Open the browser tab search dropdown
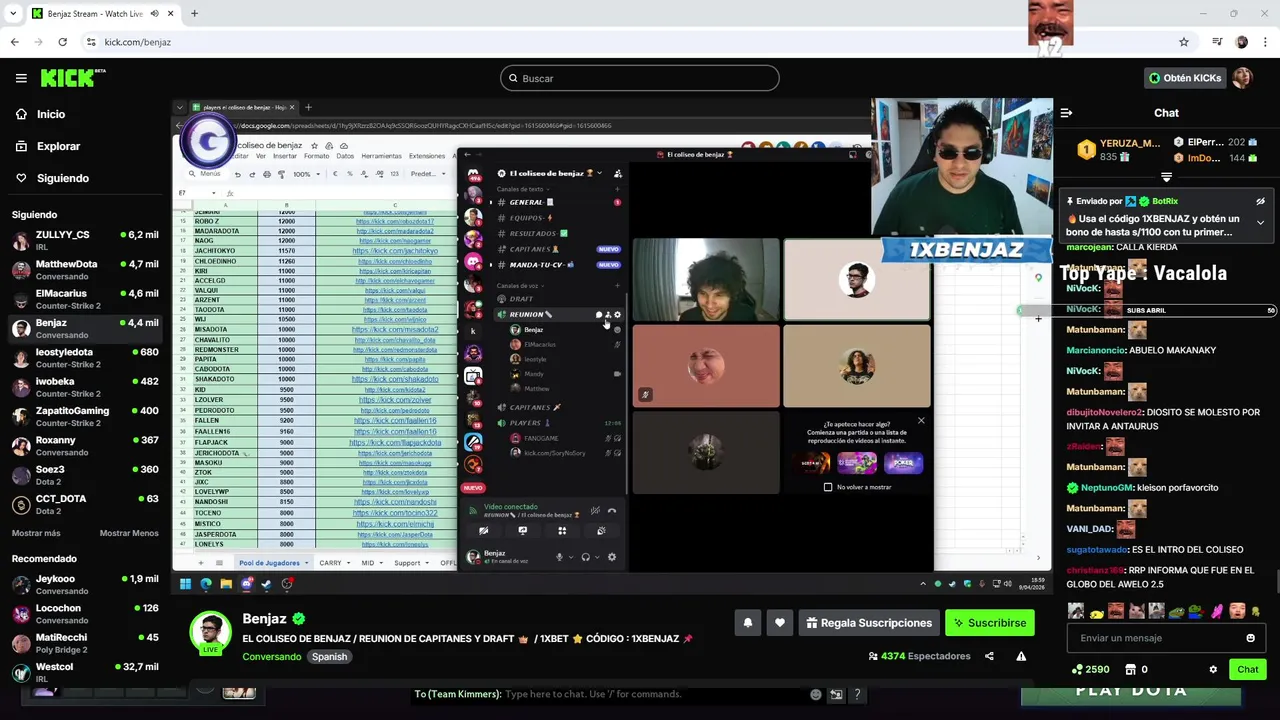 [12, 14]
